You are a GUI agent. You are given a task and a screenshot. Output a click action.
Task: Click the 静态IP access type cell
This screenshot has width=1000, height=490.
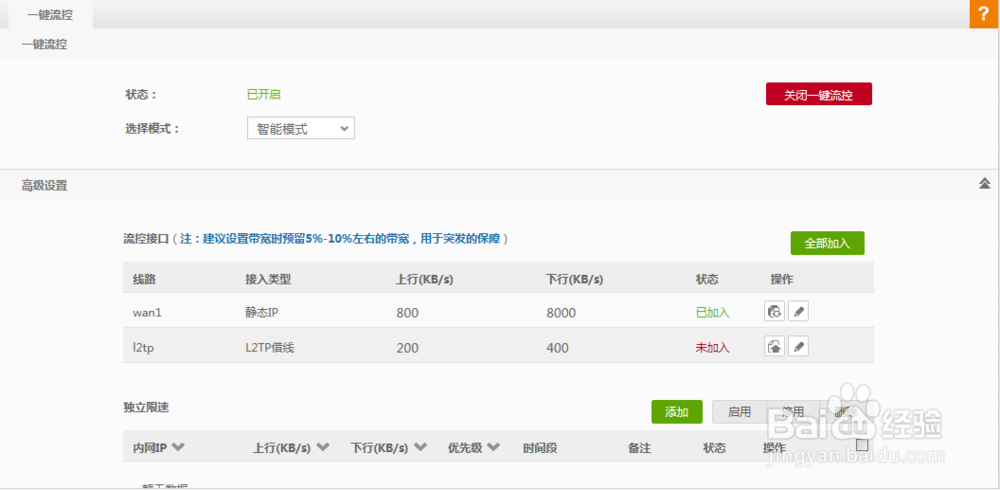(263, 313)
